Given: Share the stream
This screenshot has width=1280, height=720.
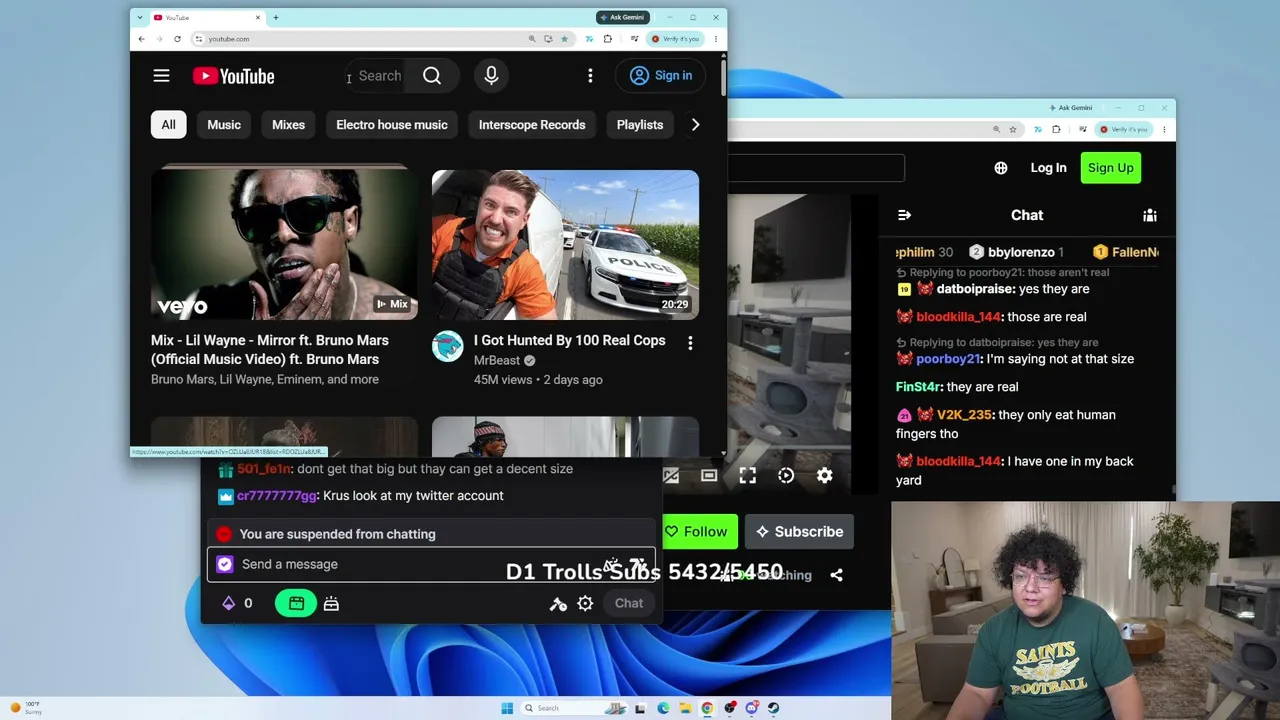Looking at the screenshot, I should [x=837, y=575].
